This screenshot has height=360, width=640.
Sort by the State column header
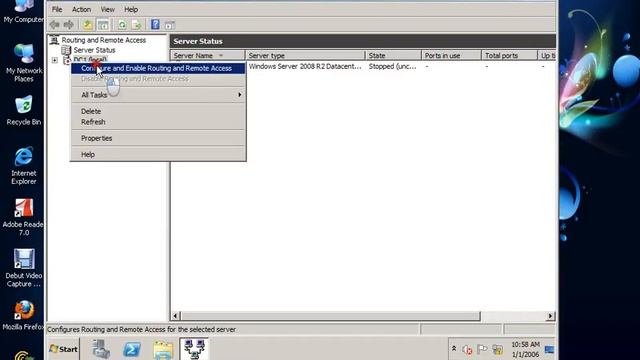(393, 56)
